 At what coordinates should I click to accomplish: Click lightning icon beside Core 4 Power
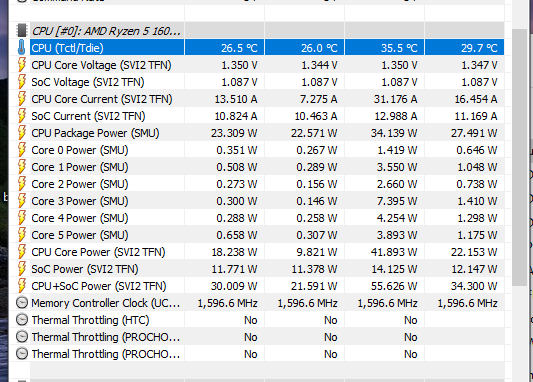point(22,218)
